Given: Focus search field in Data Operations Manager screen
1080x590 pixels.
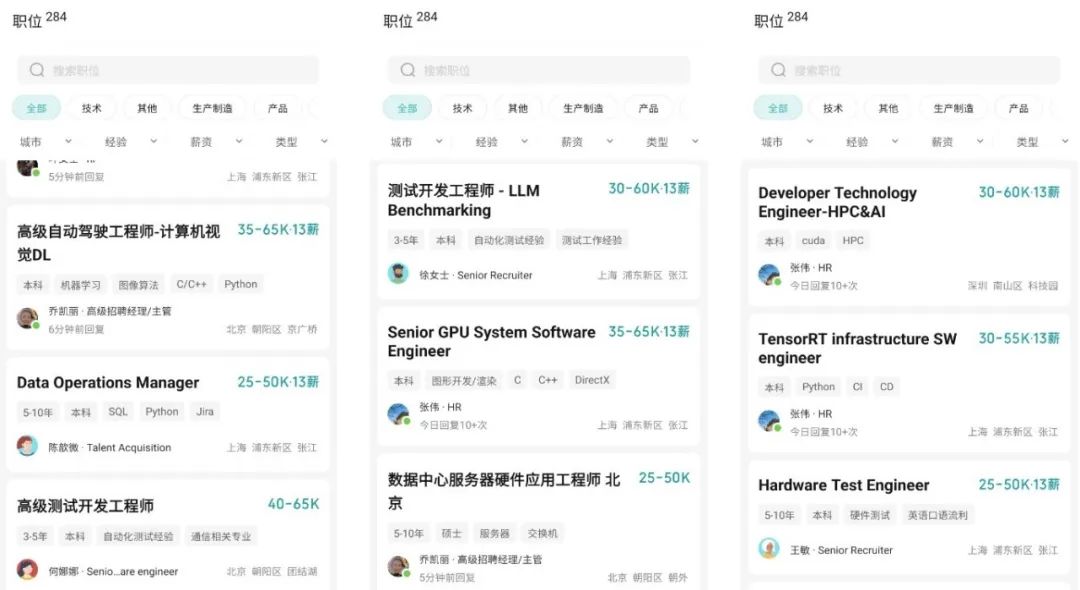Looking at the screenshot, I should pos(168,70).
